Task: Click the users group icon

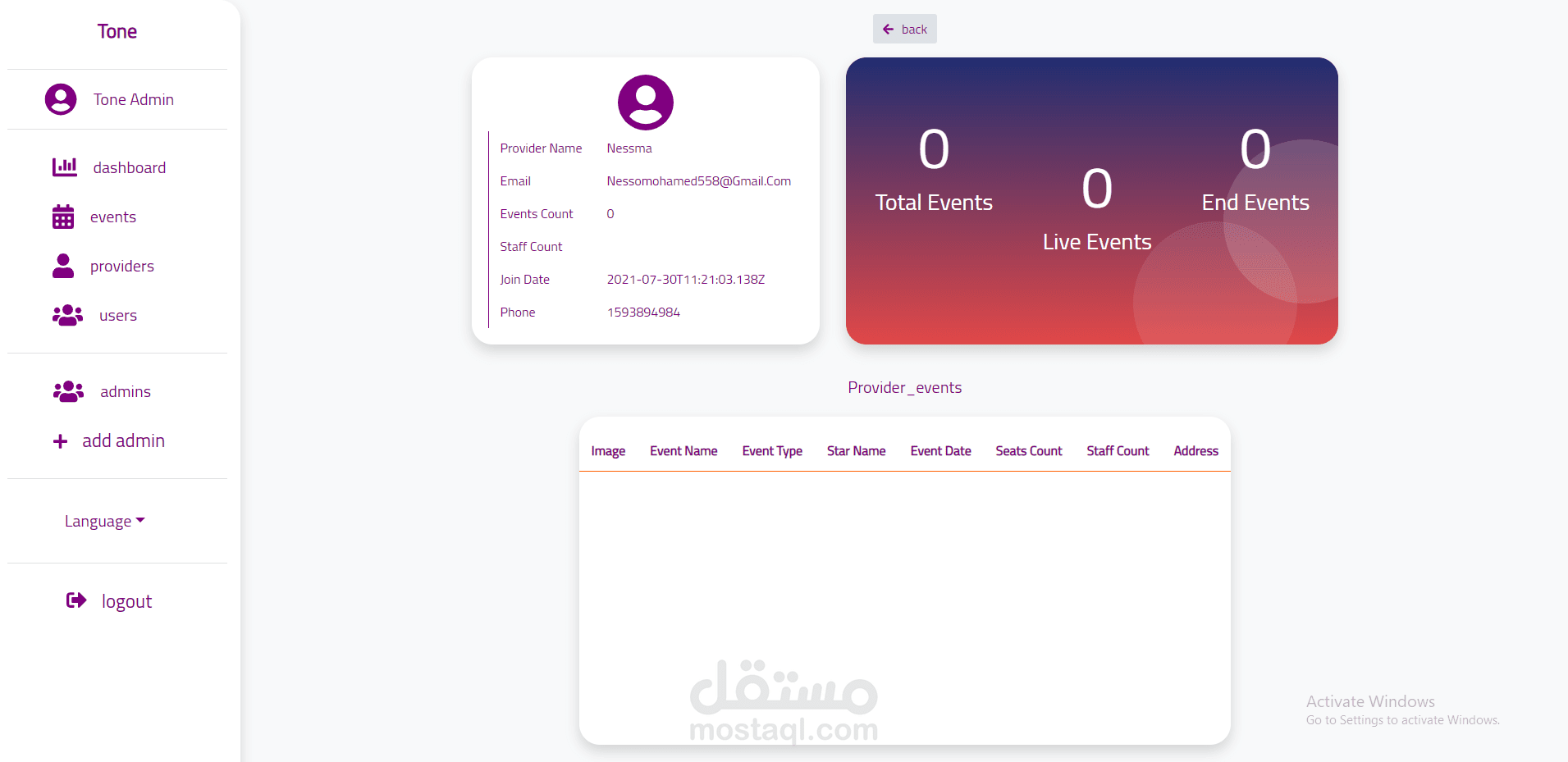Action: 68,315
